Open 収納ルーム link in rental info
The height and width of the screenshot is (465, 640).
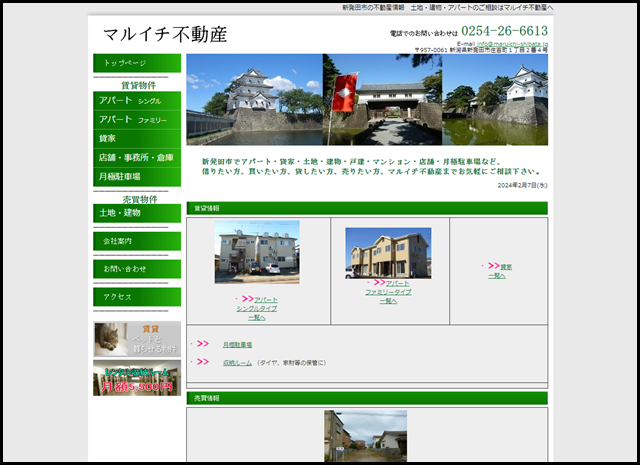(237, 363)
